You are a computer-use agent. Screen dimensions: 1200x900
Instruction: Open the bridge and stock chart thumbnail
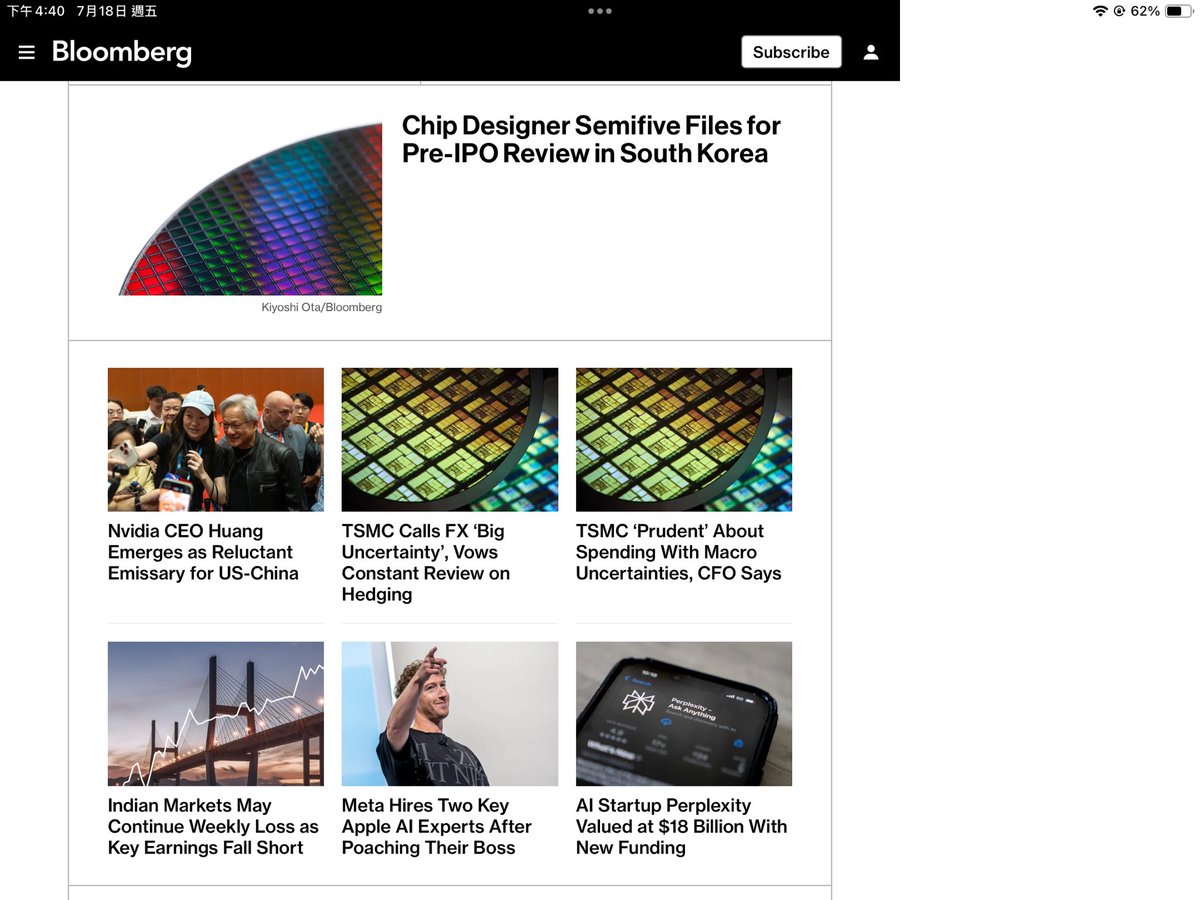(x=216, y=714)
